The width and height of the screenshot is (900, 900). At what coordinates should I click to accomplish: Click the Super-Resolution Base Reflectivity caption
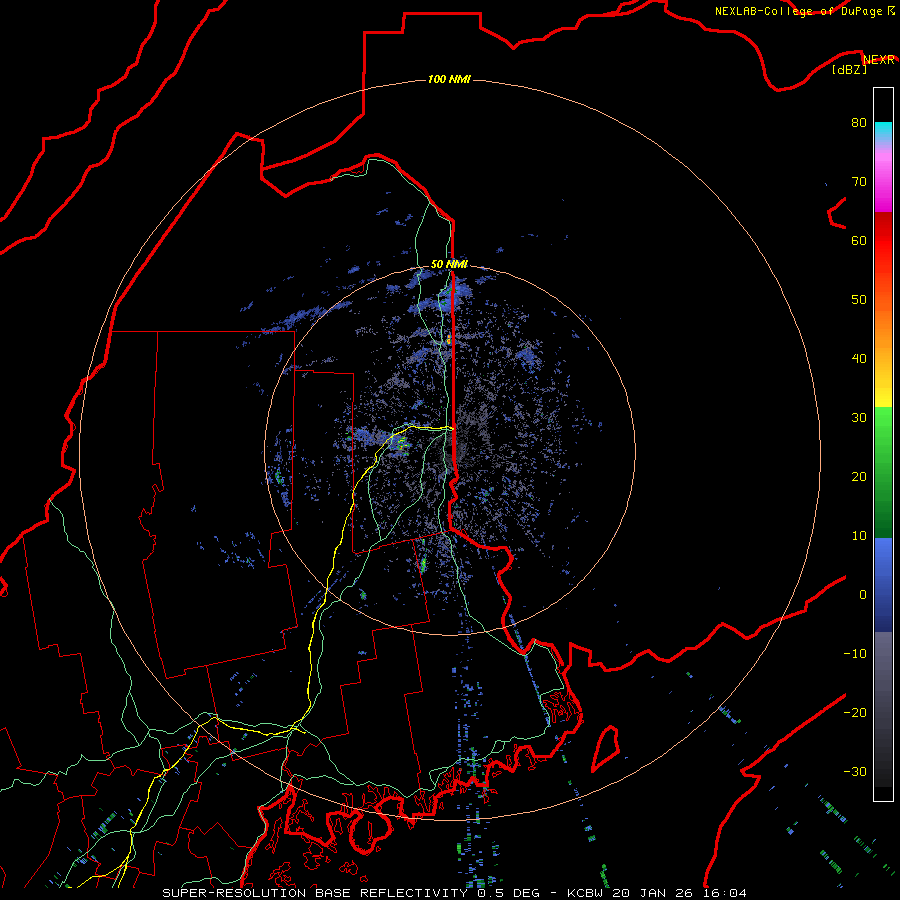click(315, 893)
